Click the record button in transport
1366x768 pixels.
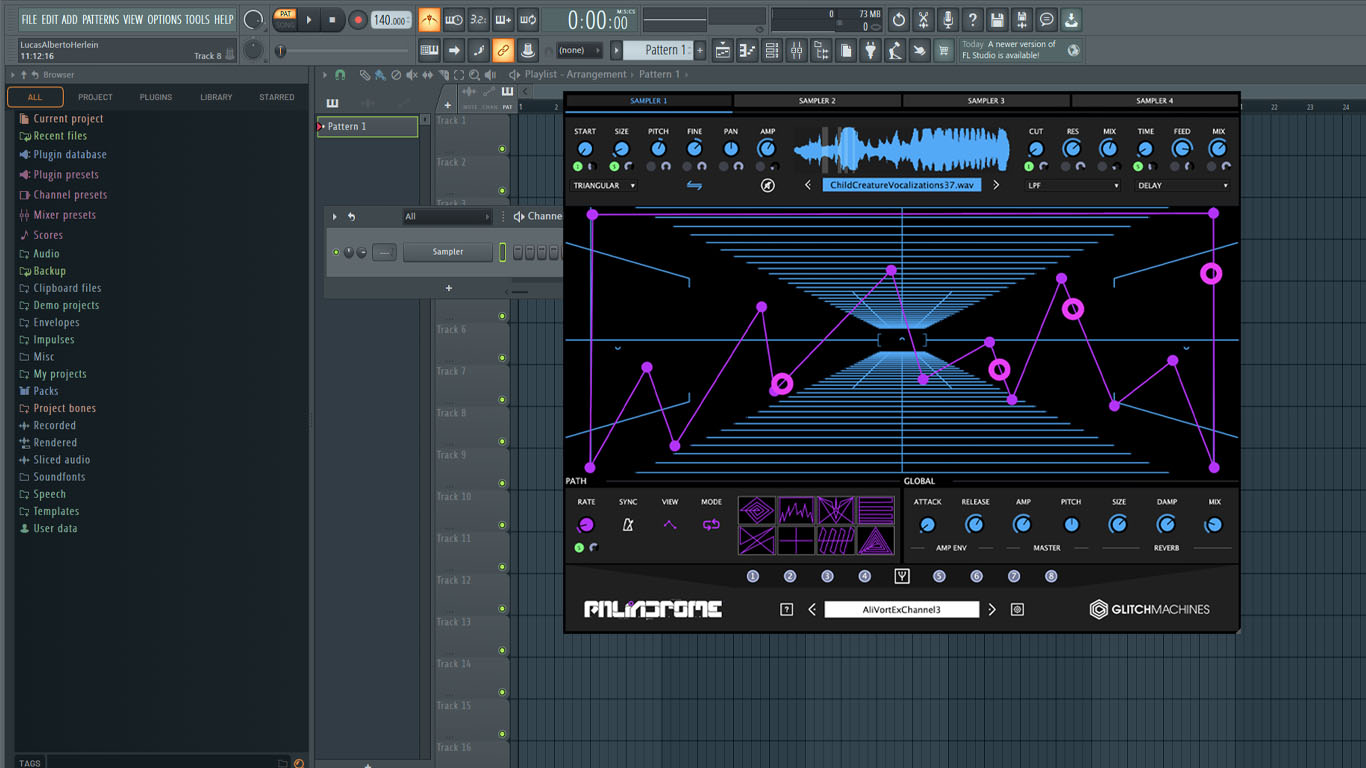[358, 20]
